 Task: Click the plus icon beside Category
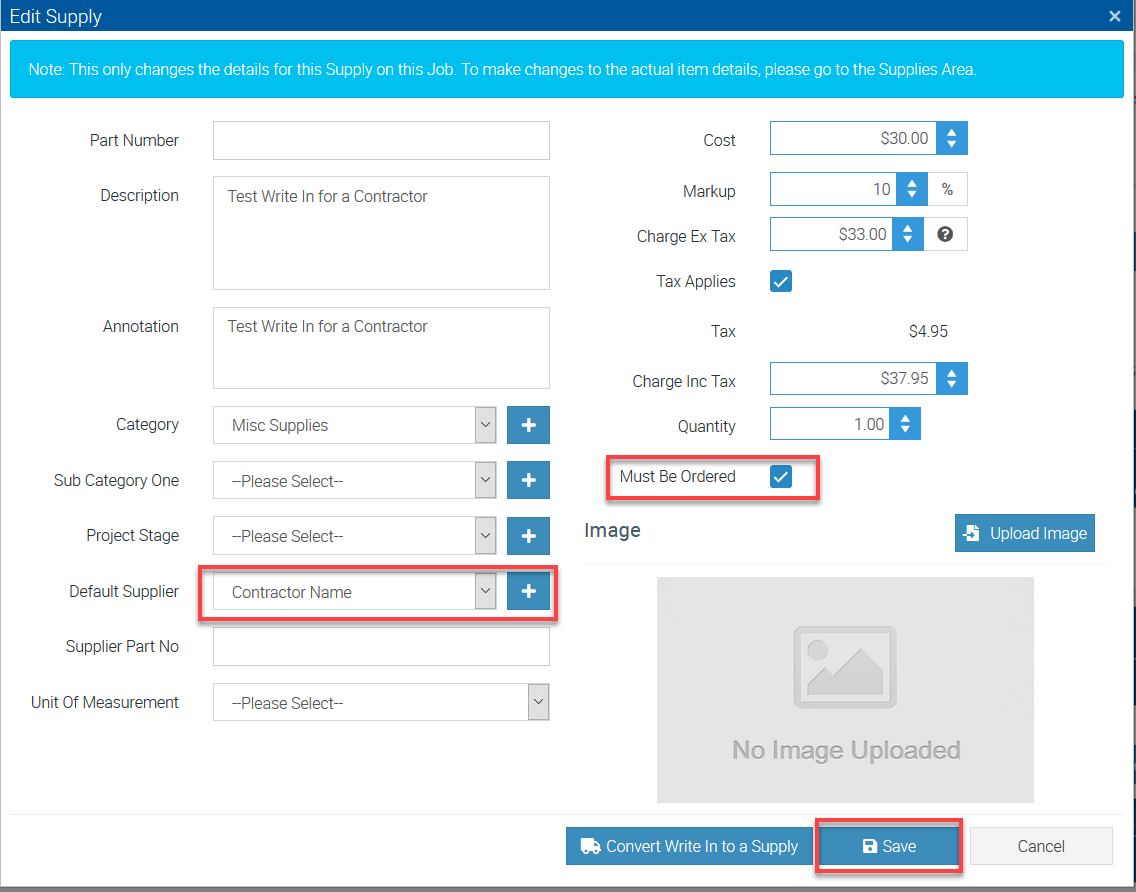[528, 425]
